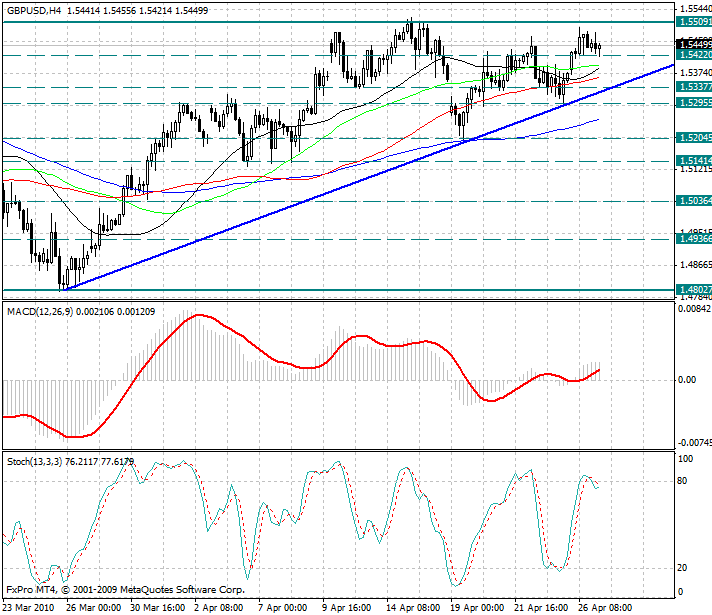Click the MACD scale value 0.00842

tap(694, 309)
